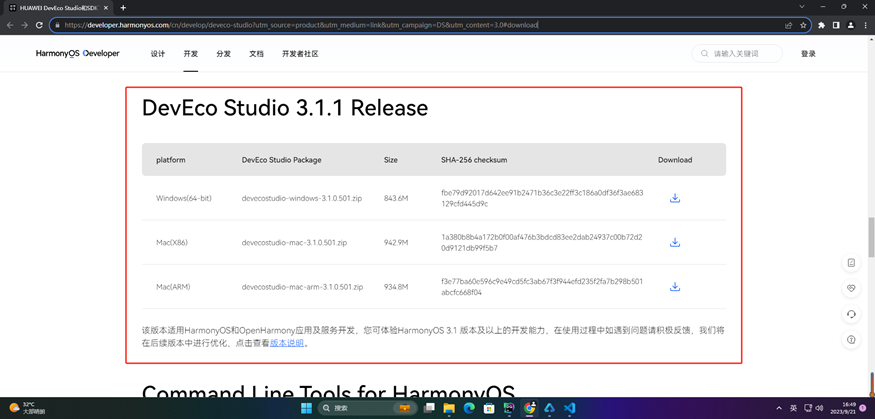Click the Mac(ARM) platform cell
This screenshot has width=875, height=419.
(174, 287)
